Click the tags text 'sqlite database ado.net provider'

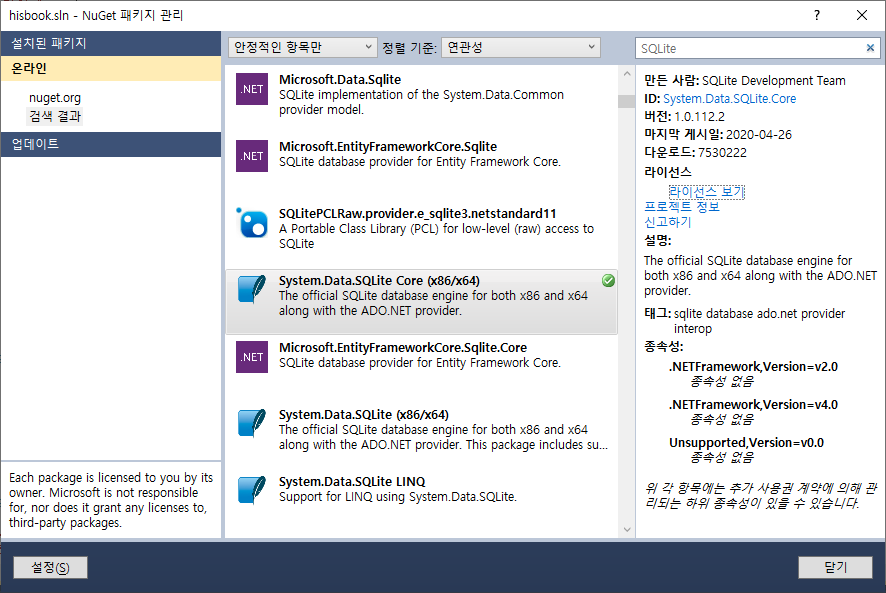[x=759, y=314]
